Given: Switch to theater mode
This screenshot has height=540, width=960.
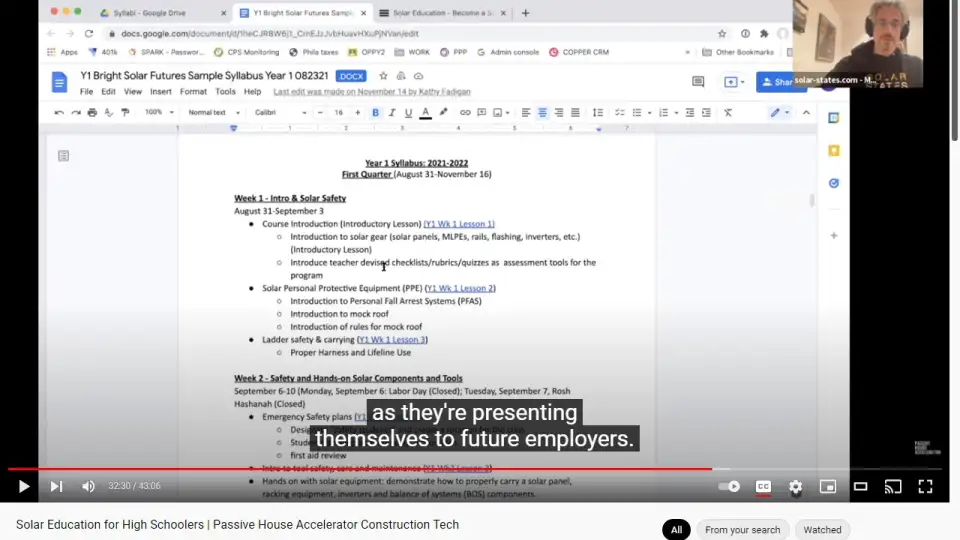Looking at the screenshot, I should tap(860, 487).
